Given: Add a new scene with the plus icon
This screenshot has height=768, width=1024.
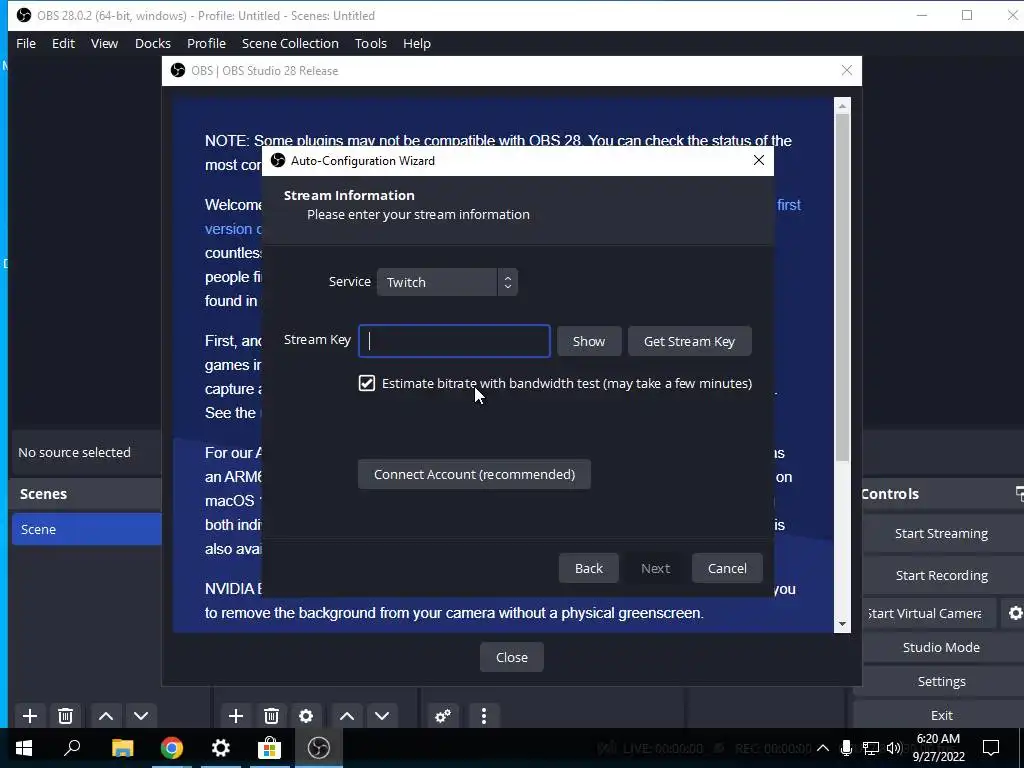Looking at the screenshot, I should pyautogui.click(x=29, y=716).
